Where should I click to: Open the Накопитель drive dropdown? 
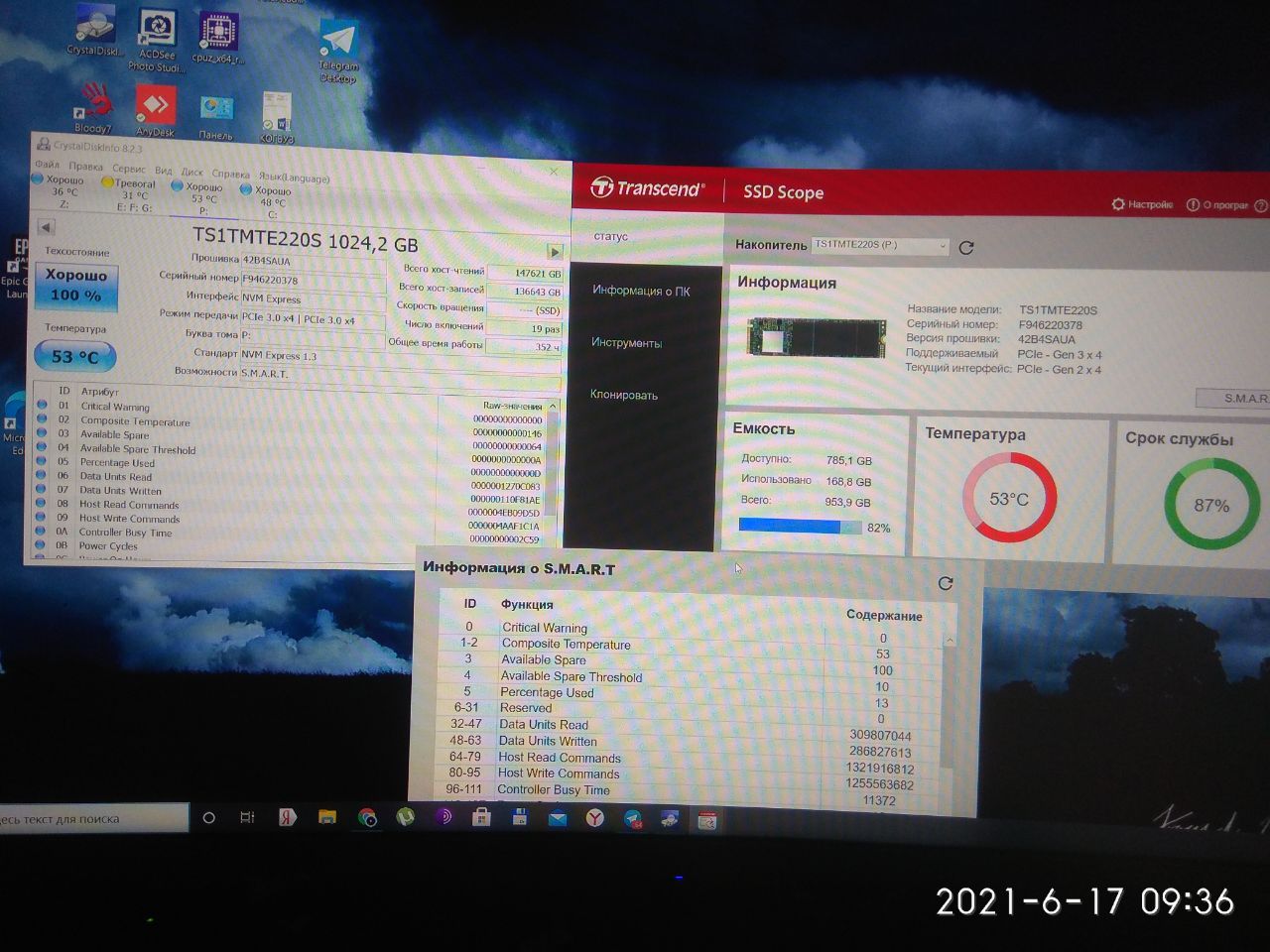pos(880,245)
